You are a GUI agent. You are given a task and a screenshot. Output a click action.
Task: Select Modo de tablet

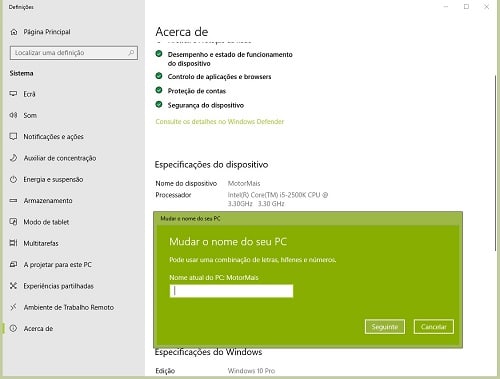46,222
